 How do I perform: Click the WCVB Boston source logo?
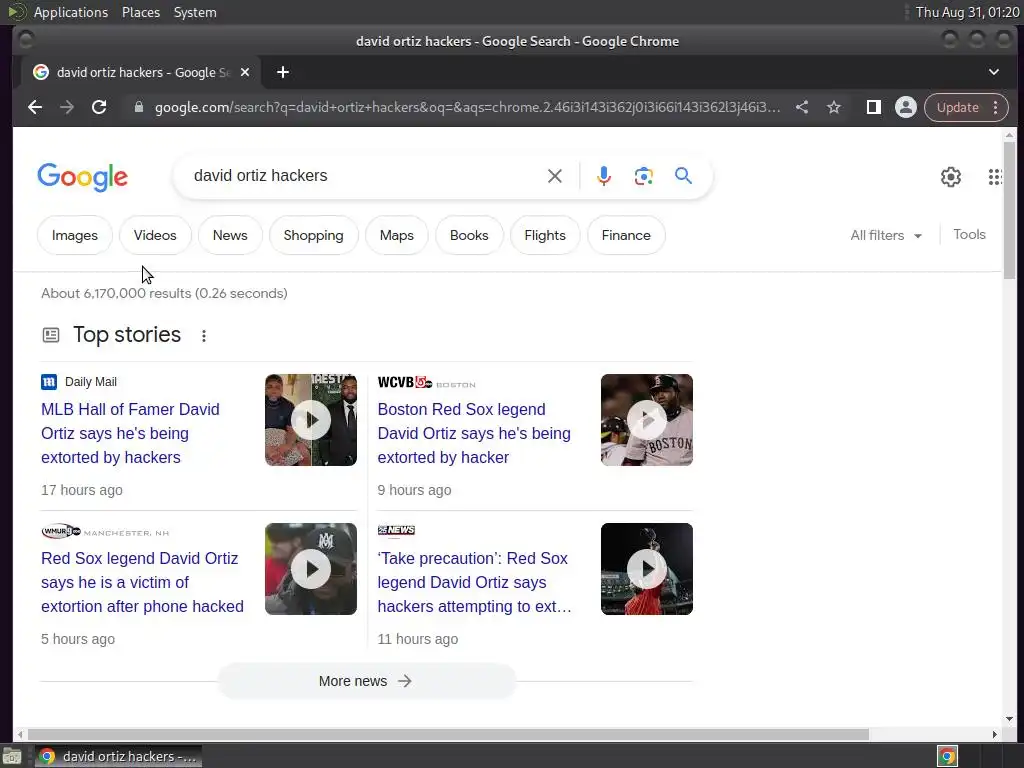click(x=426, y=383)
